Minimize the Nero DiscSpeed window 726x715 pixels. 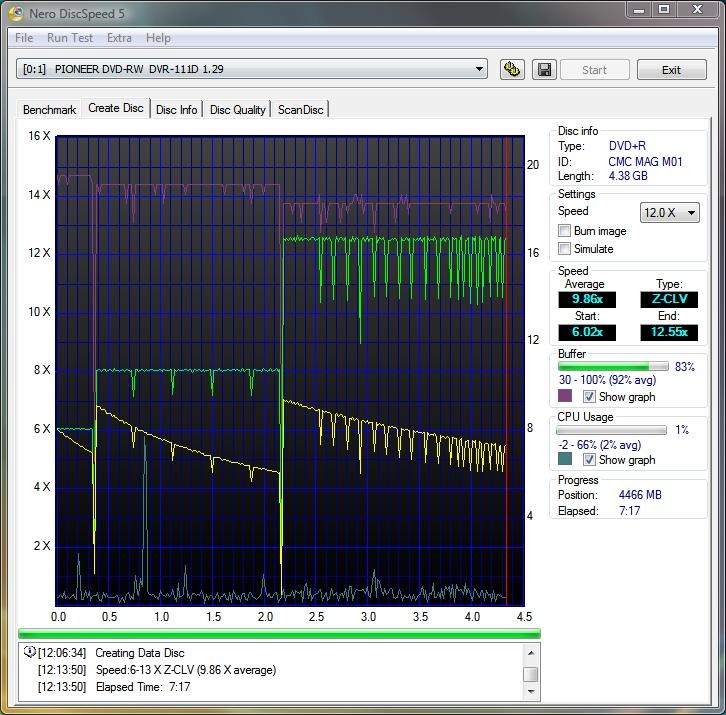640,9
